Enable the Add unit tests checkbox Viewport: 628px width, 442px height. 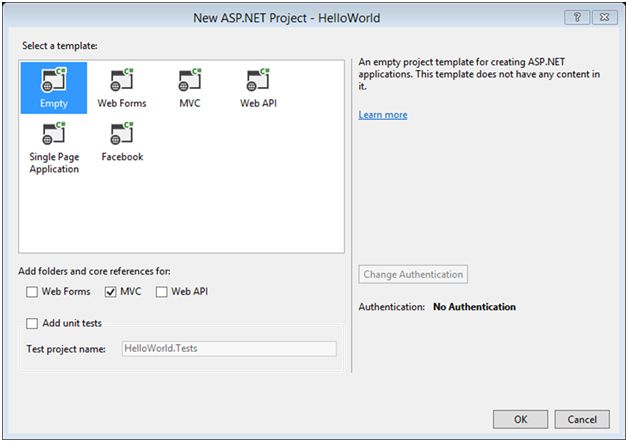tap(33, 324)
